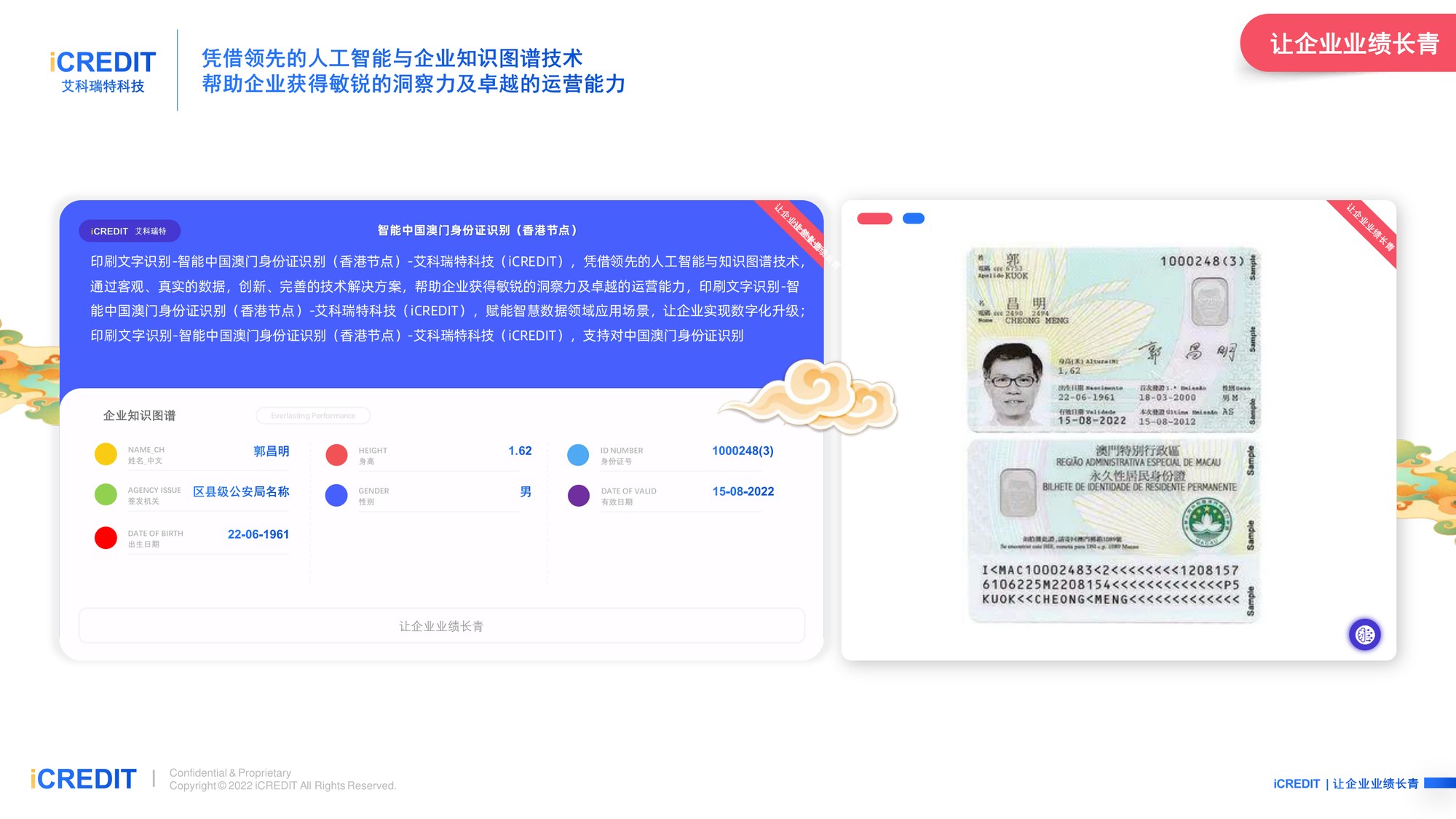1456x819 pixels.
Task: Click the blue circle beside GENDER
Action: (336, 495)
